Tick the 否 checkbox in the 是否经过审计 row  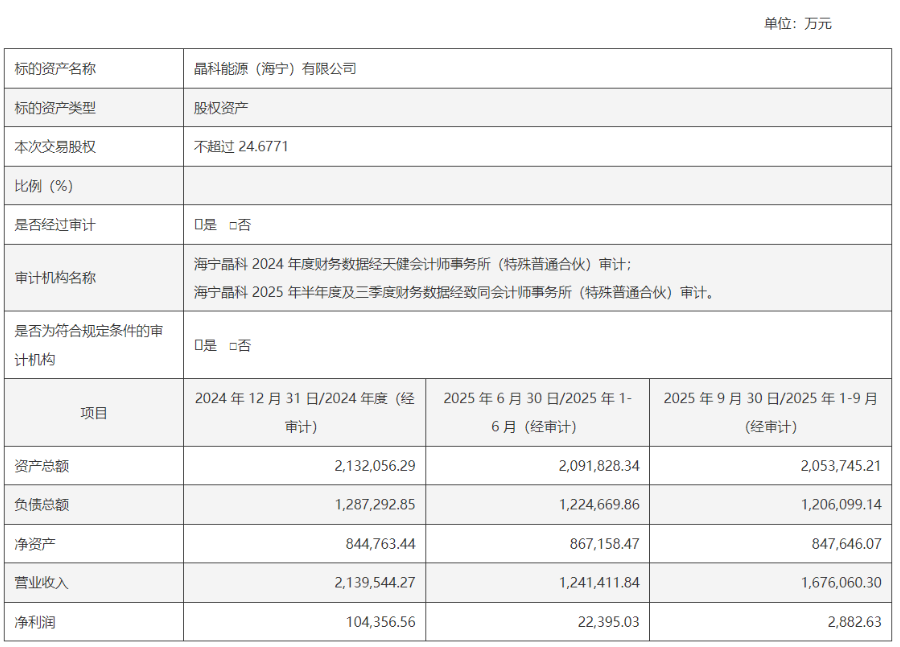tap(232, 226)
